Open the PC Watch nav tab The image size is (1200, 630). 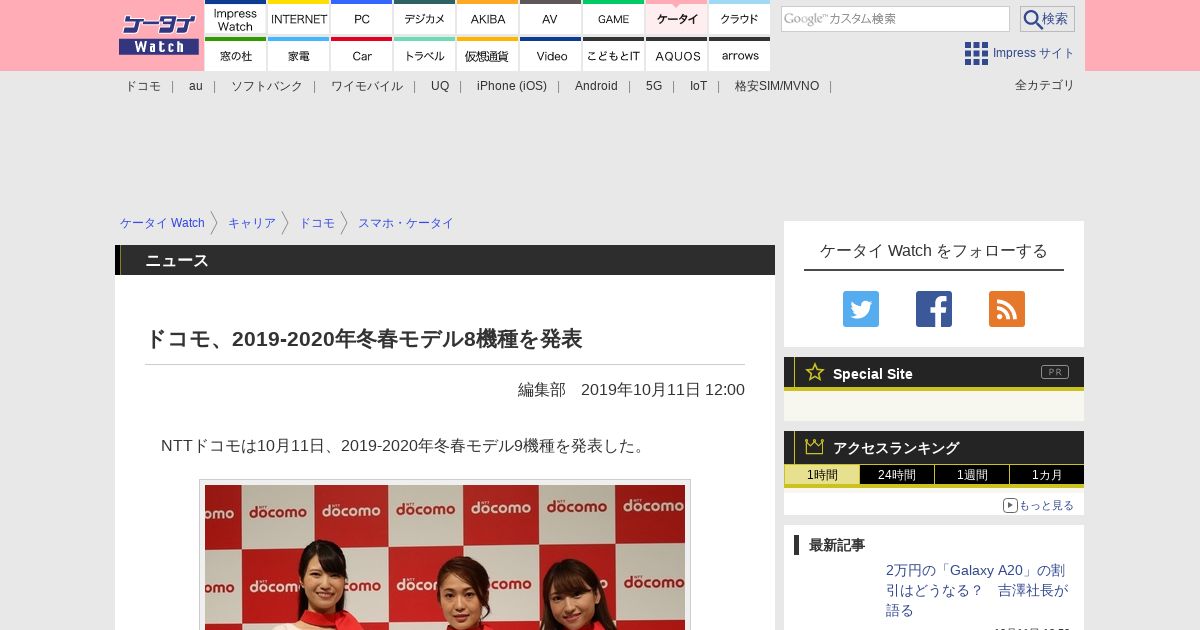(362, 18)
